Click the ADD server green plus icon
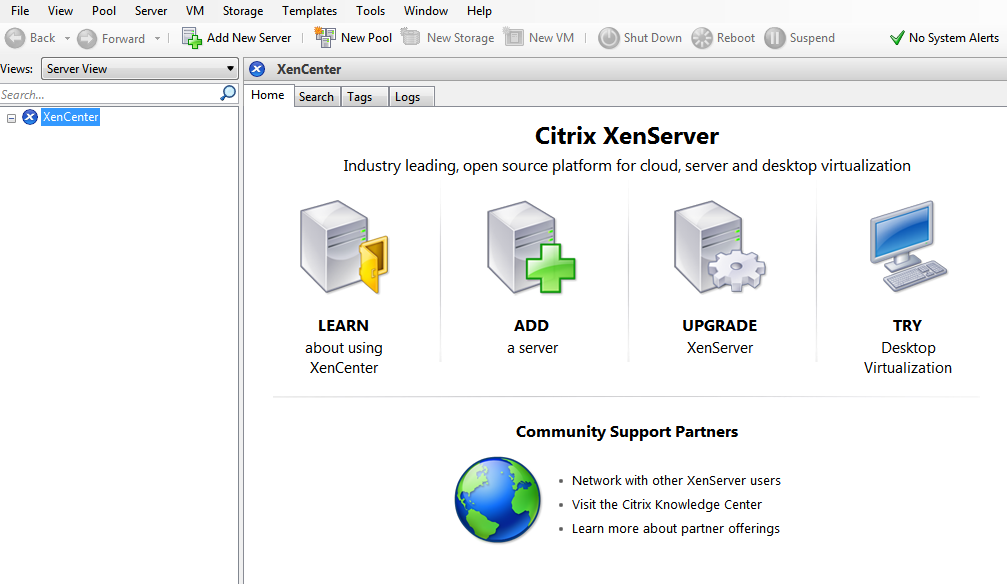Viewport: 1007px width, 584px height. click(x=531, y=248)
